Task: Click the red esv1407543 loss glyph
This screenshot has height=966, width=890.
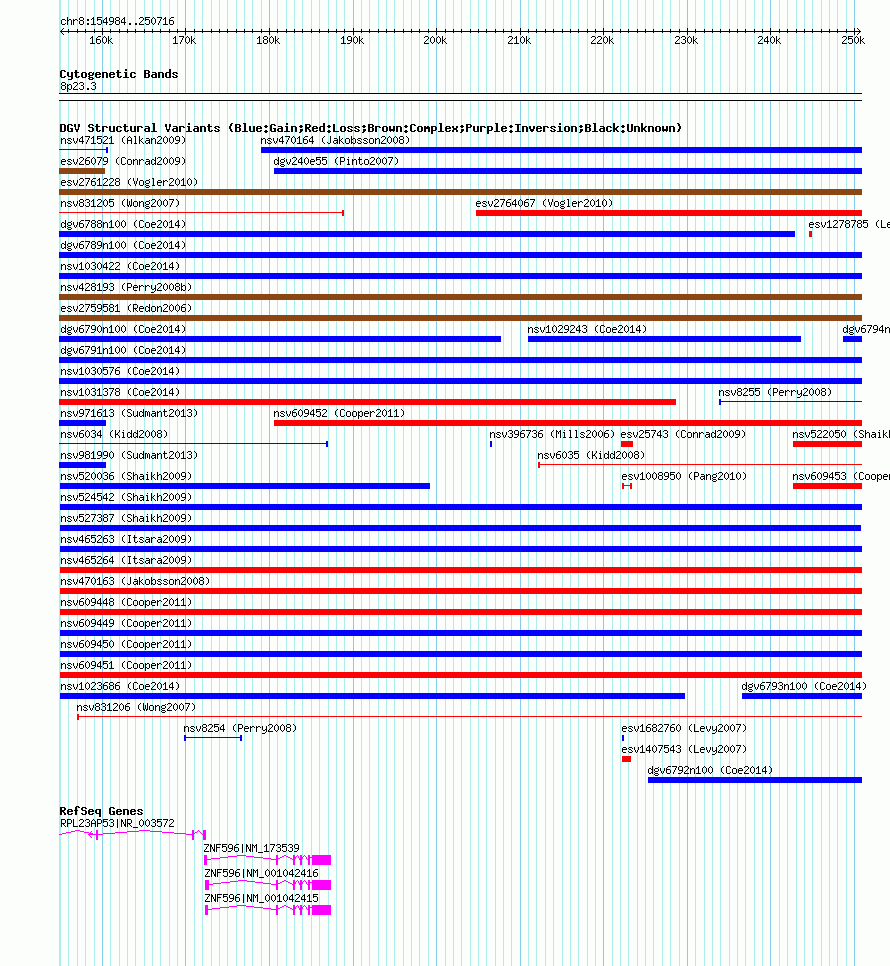Action: [626, 759]
